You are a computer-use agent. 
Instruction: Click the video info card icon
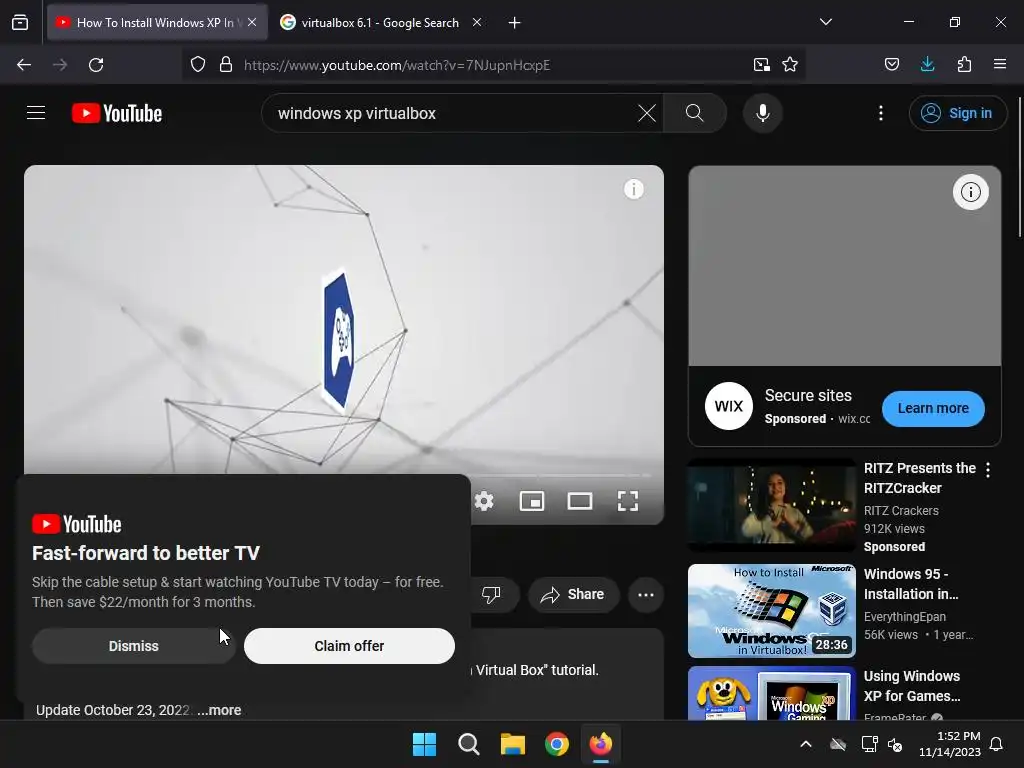633,189
